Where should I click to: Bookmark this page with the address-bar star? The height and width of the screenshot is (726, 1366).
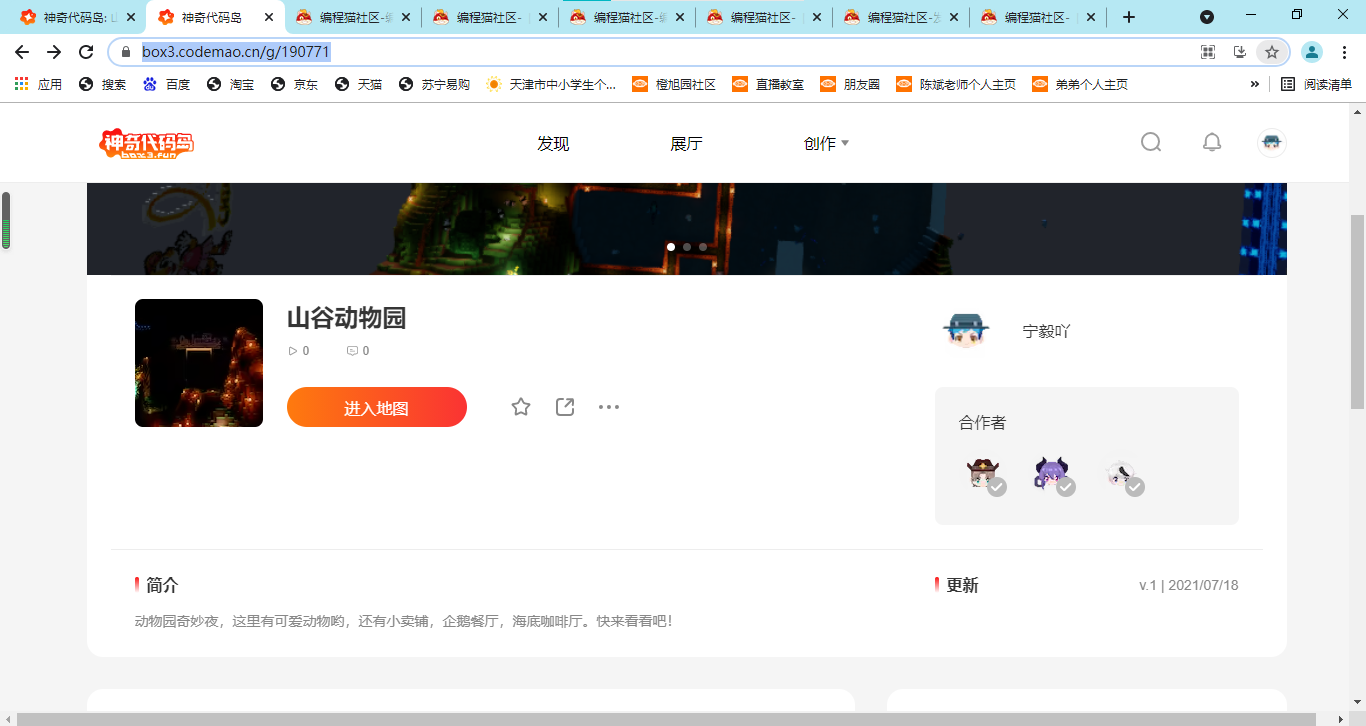pyautogui.click(x=1272, y=52)
